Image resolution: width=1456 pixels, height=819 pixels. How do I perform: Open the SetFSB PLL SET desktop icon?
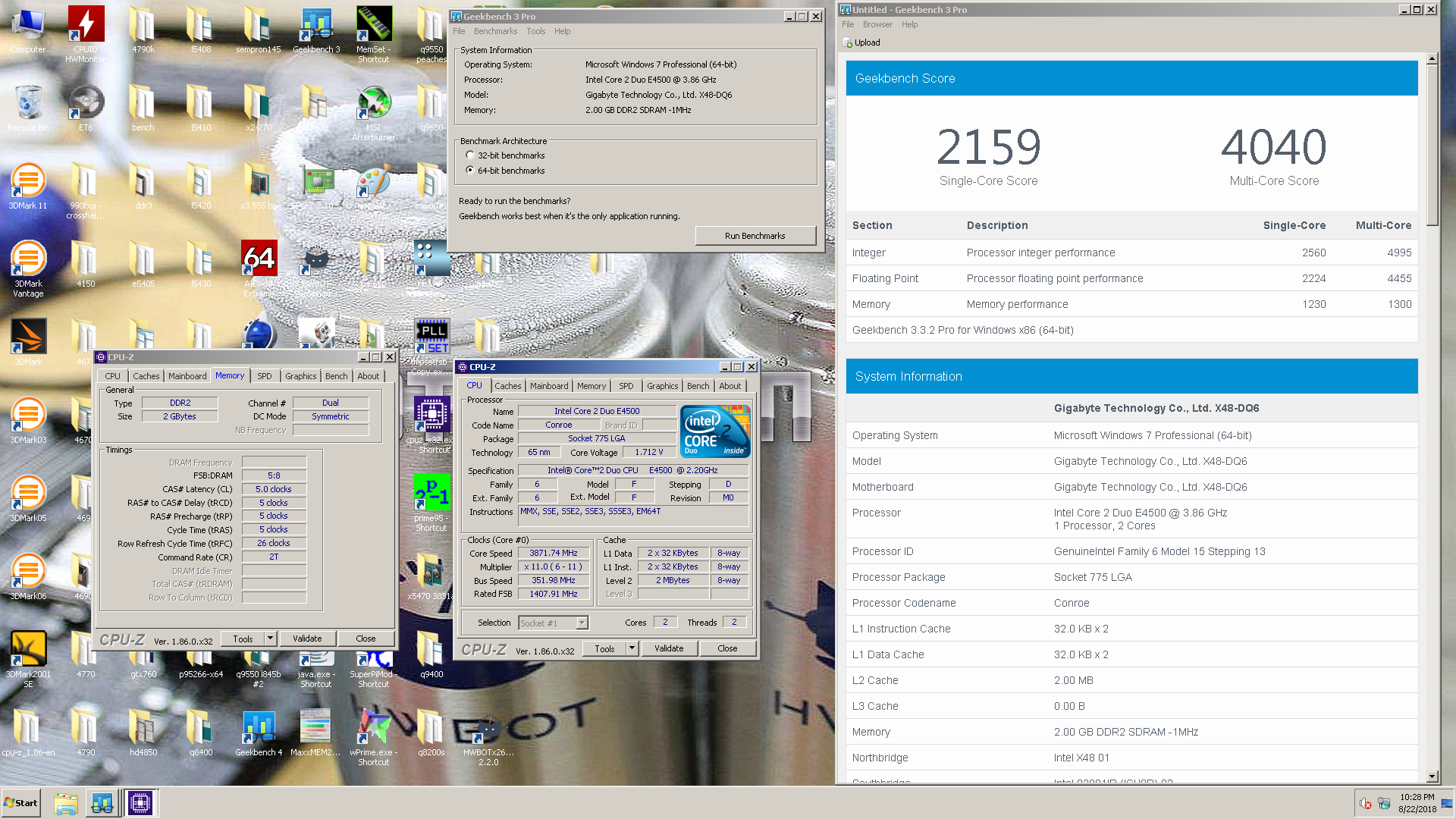click(431, 337)
